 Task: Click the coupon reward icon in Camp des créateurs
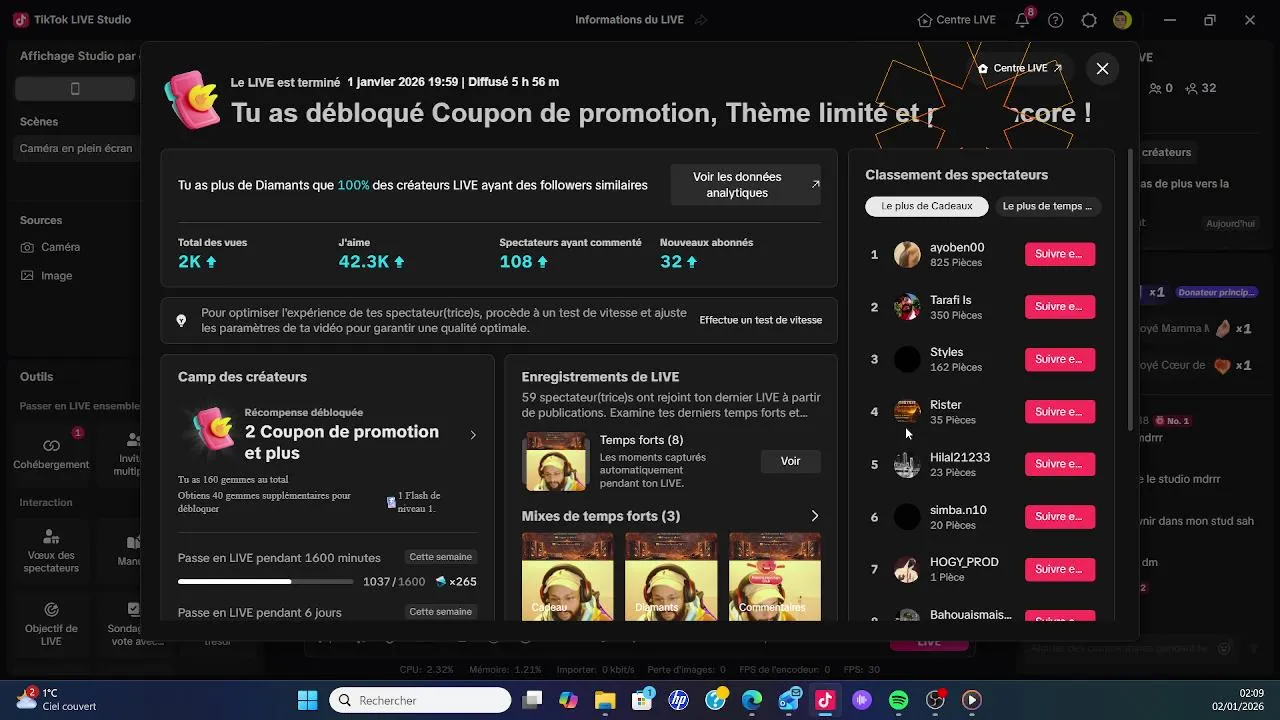point(213,432)
